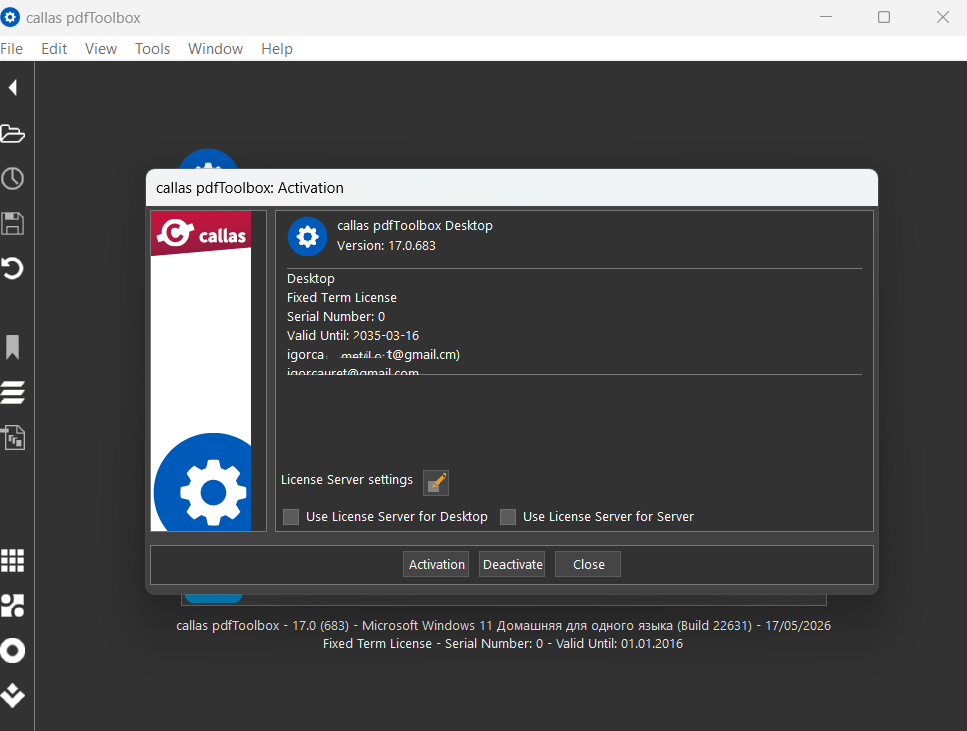Click the shapes tools icon in sidebar
This screenshot has width=967, height=731.
point(12,605)
